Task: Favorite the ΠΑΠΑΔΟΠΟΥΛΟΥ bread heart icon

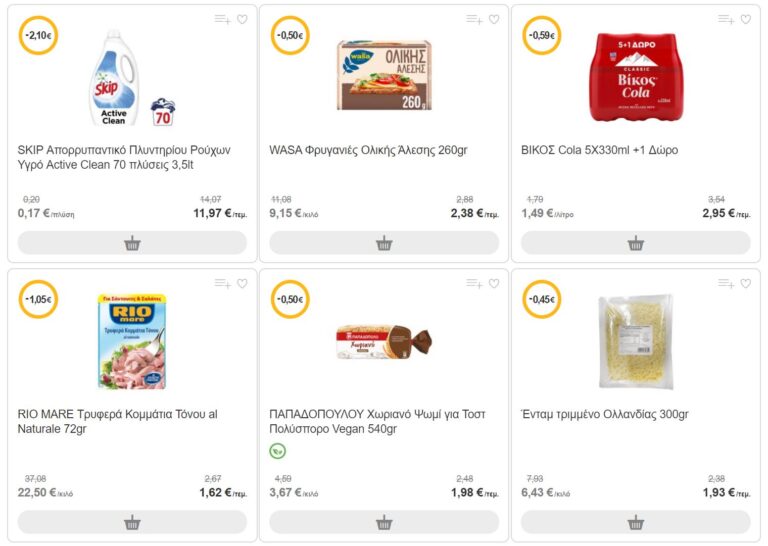Action: pos(494,284)
